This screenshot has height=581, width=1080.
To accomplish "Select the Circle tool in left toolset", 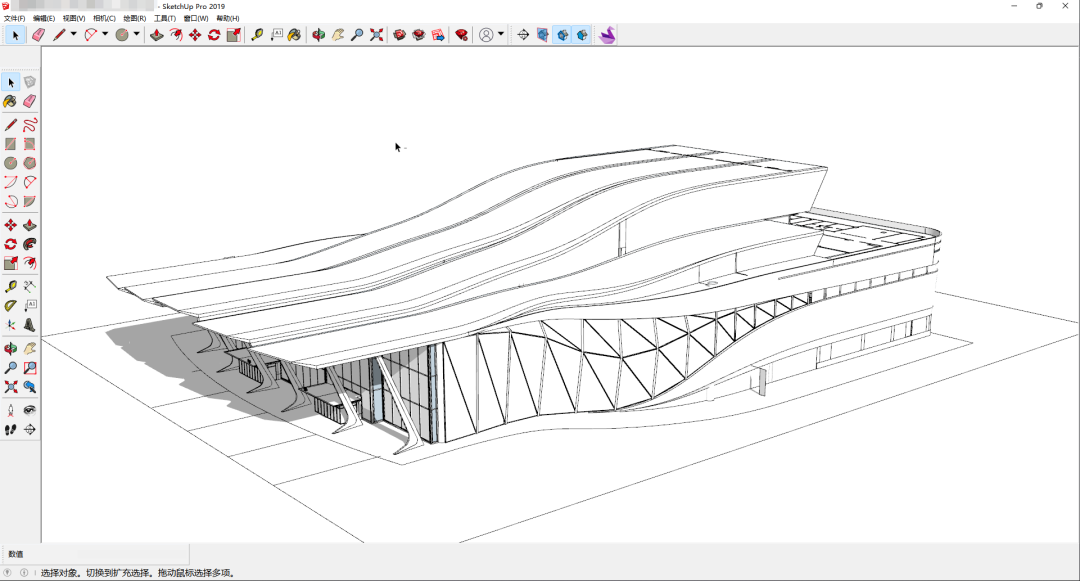I will click(10, 163).
